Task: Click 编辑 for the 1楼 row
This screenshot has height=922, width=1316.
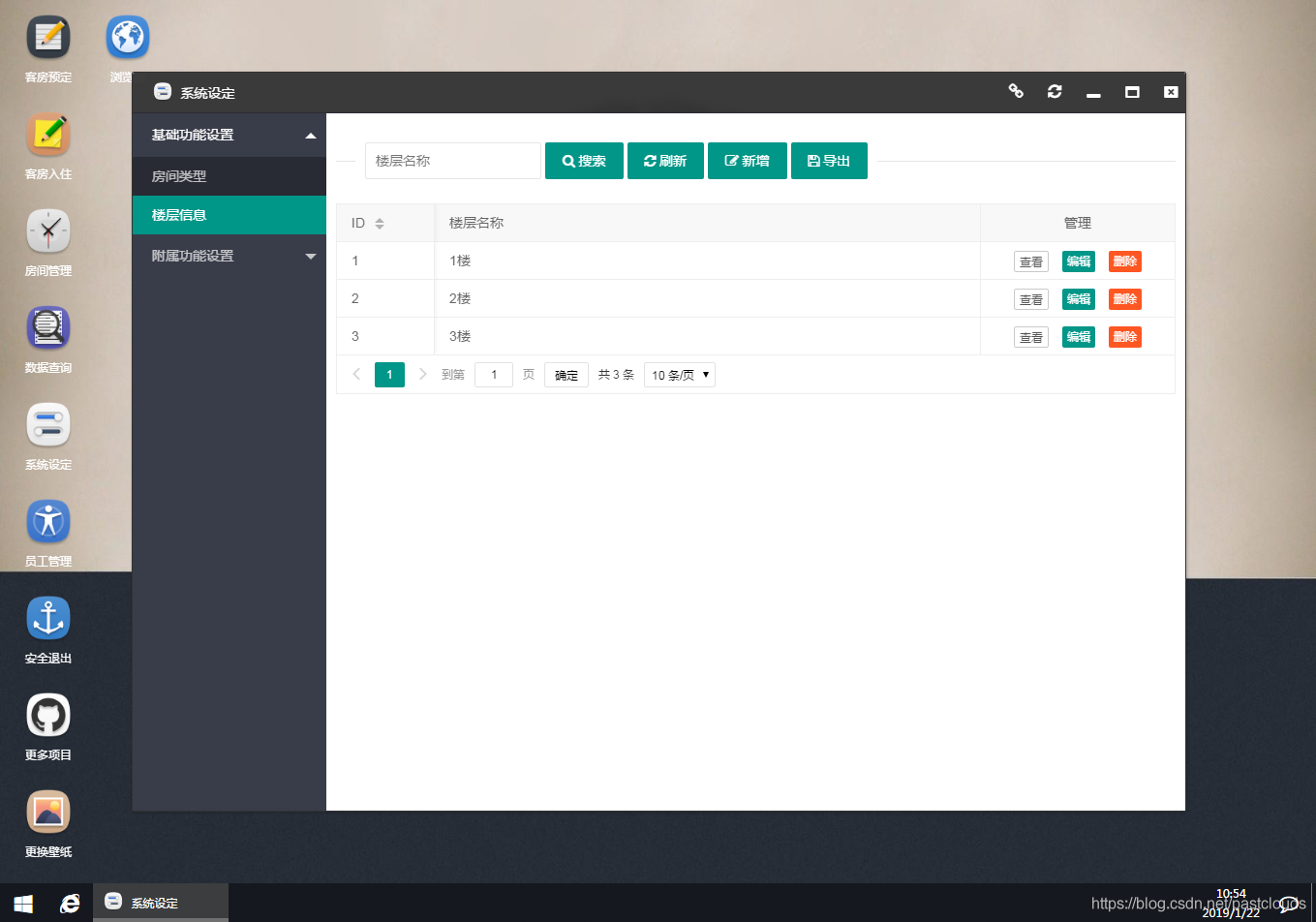Action: 1079,261
